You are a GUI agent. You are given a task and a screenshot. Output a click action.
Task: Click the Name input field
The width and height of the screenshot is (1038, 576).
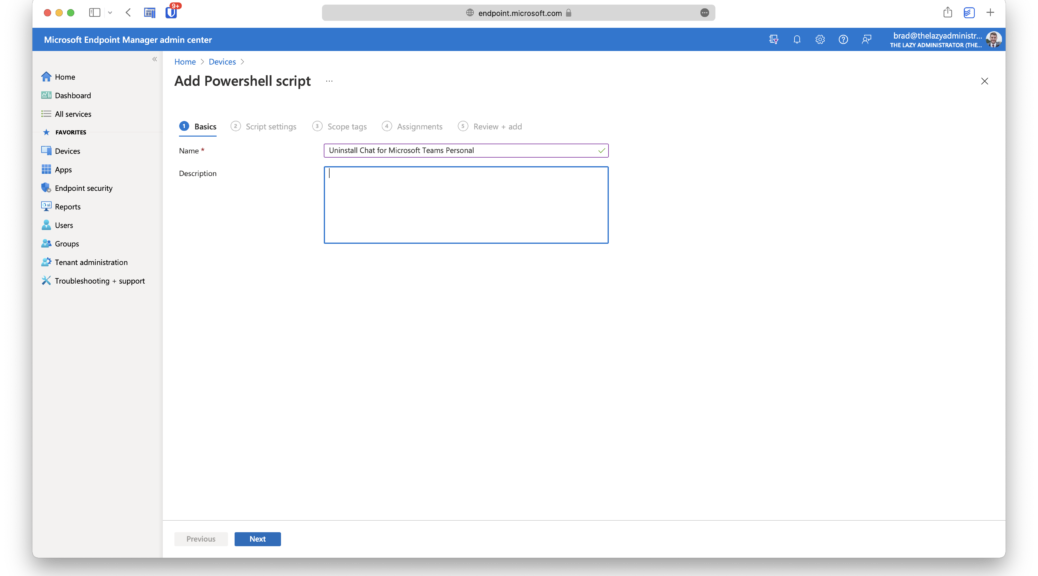click(x=466, y=150)
